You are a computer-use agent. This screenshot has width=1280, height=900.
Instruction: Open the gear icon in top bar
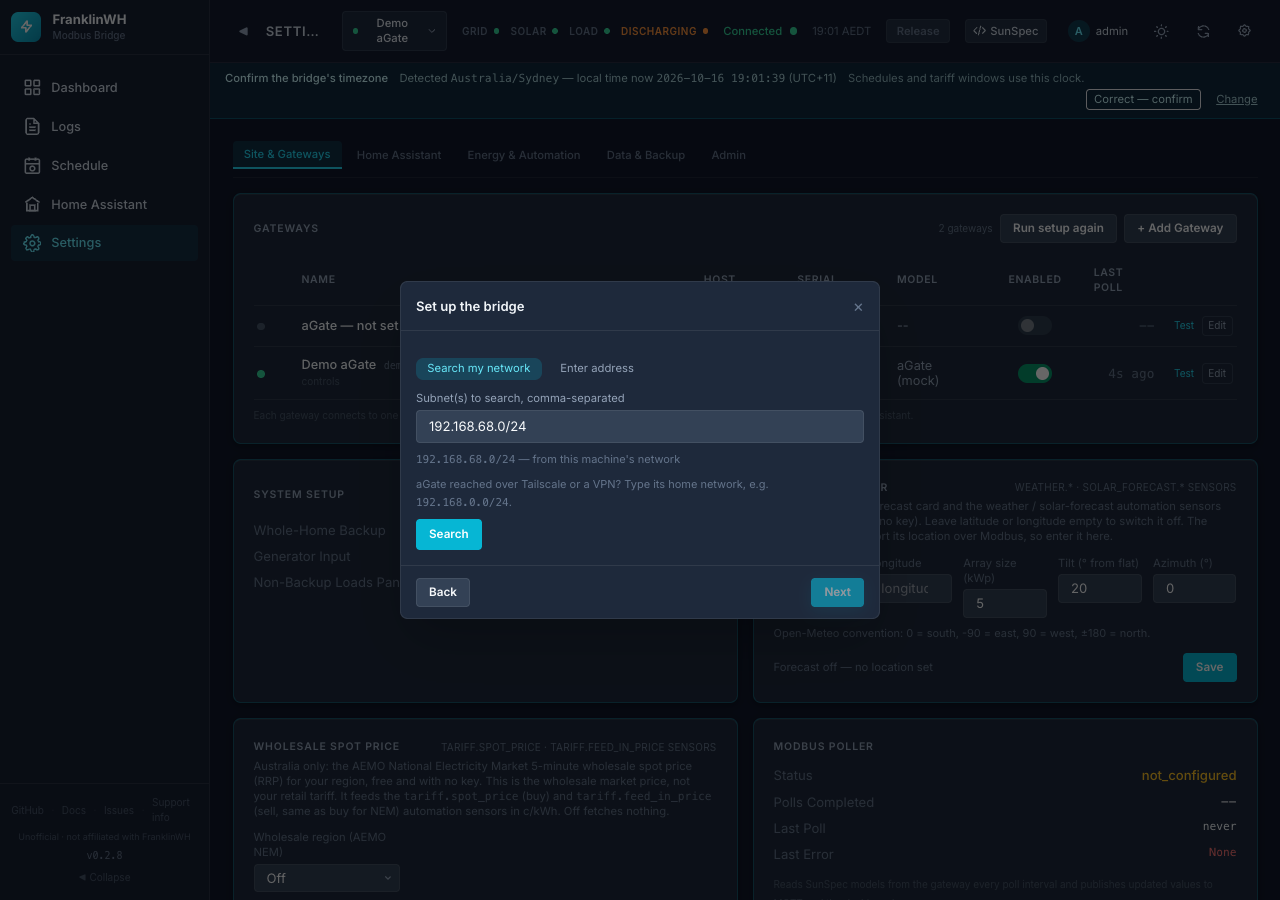tap(1245, 31)
